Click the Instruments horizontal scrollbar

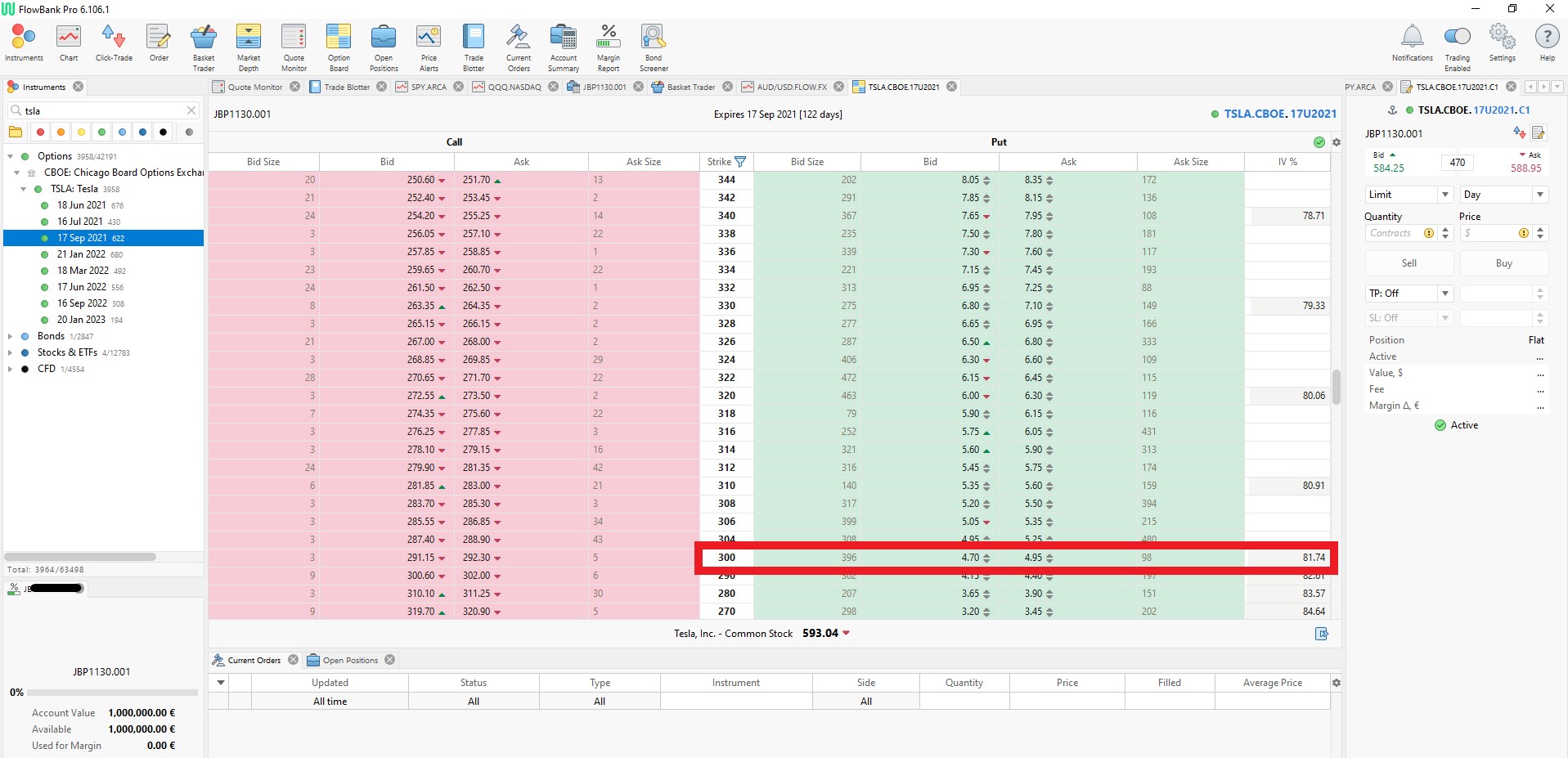(80, 557)
